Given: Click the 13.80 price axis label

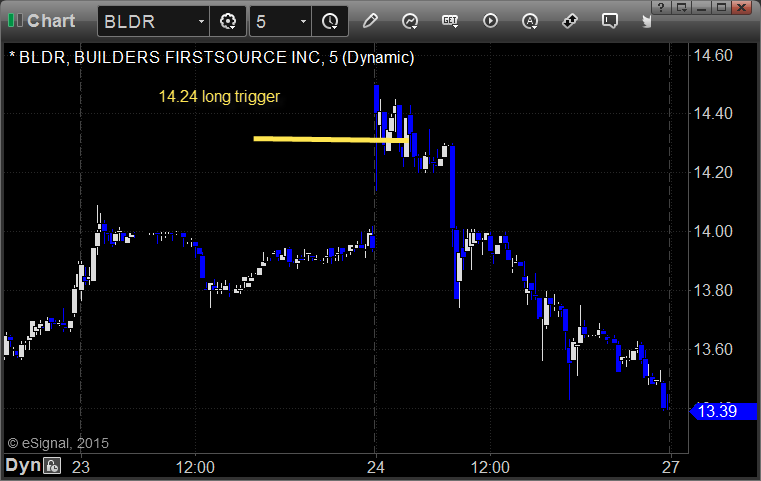Looking at the screenshot, I should click(713, 290).
